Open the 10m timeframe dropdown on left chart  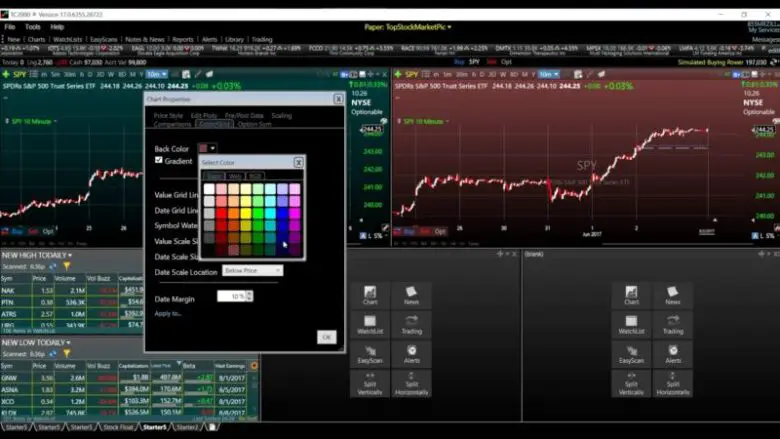pyautogui.click(x=156, y=74)
